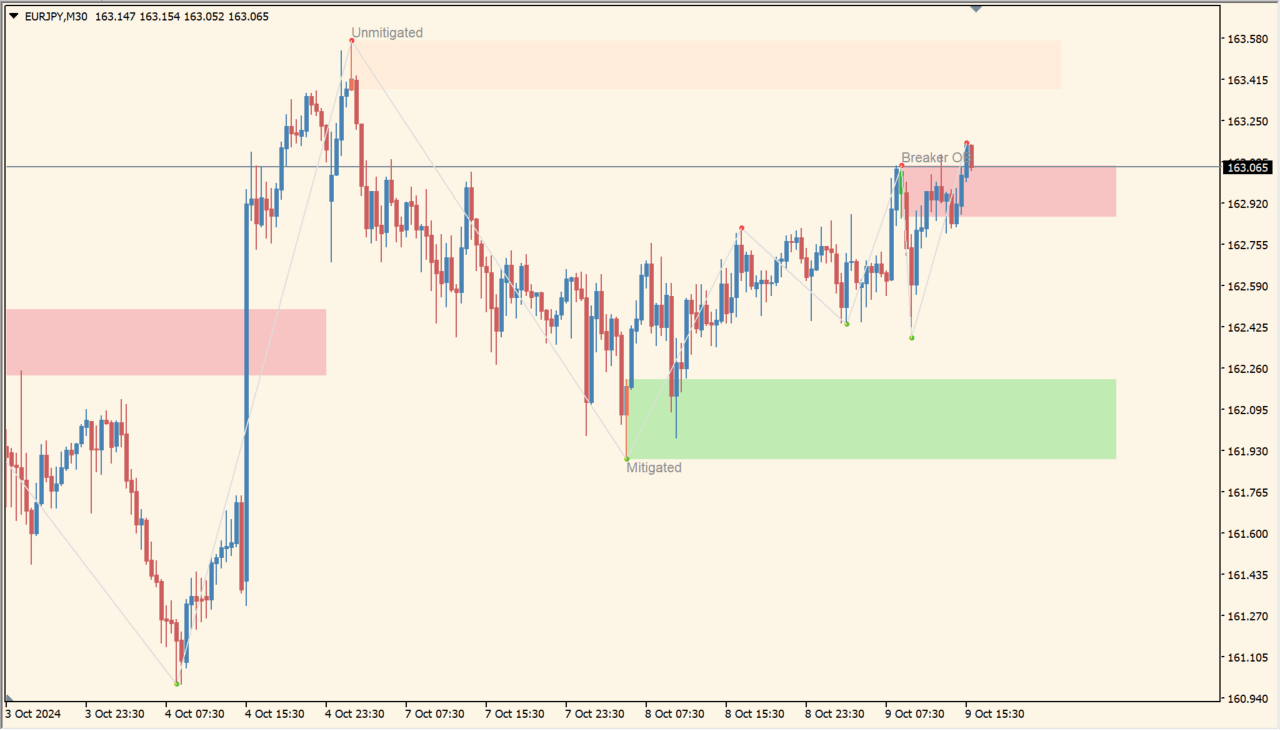Select the green swing-low dot at chart bottom
This screenshot has width=1280, height=730.
pyautogui.click(x=177, y=684)
